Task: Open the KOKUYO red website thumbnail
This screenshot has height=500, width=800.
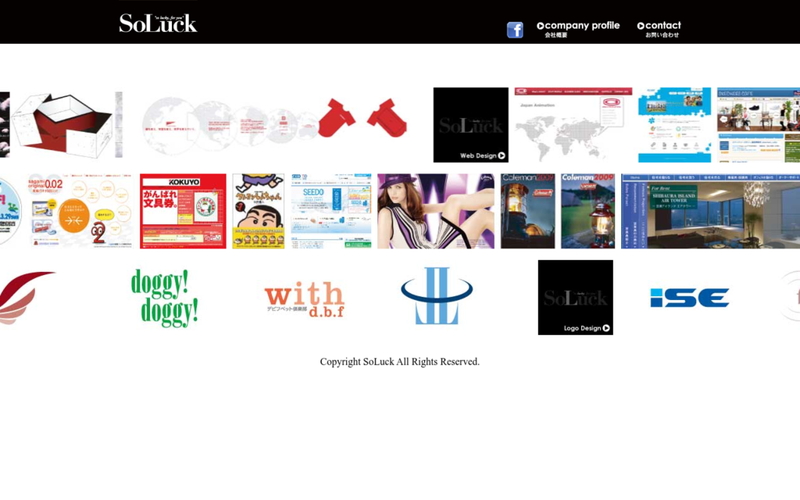Action: (183, 211)
